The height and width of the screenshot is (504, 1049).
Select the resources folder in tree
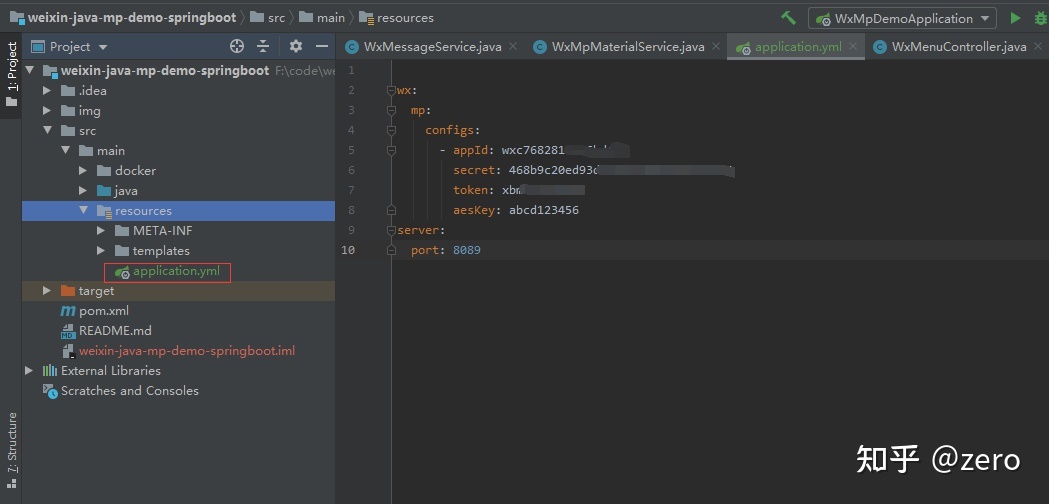(x=178, y=210)
